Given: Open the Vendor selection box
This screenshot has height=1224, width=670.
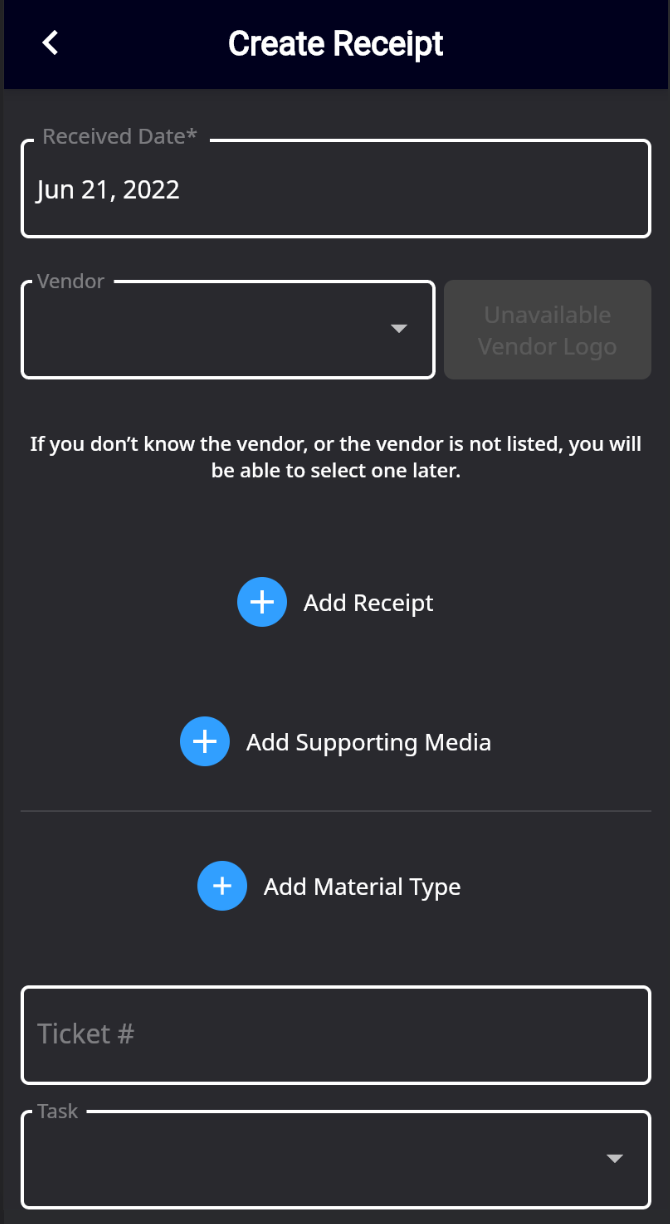Looking at the screenshot, I should (x=228, y=329).
